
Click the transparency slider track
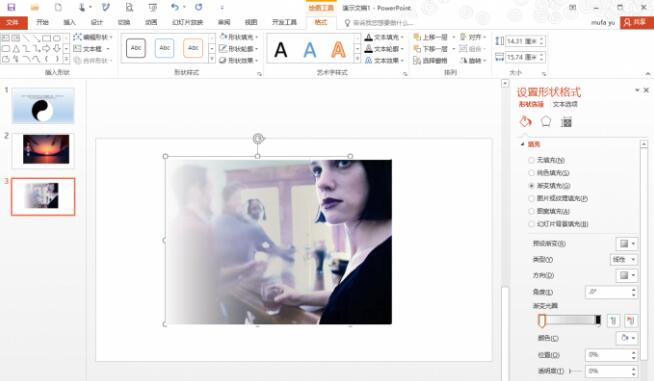tap(576, 371)
